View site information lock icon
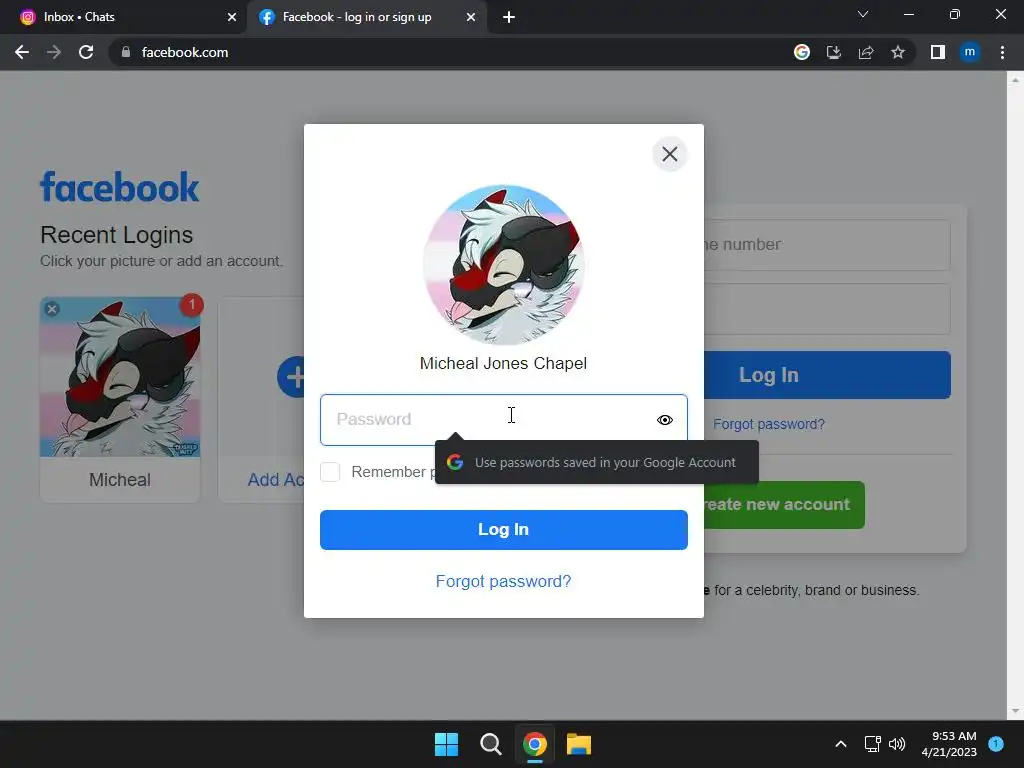 (x=126, y=52)
